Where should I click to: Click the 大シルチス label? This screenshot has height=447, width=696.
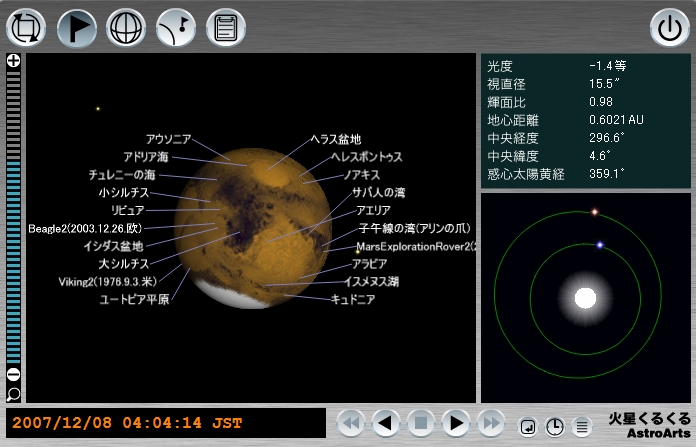tap(124, 264)
